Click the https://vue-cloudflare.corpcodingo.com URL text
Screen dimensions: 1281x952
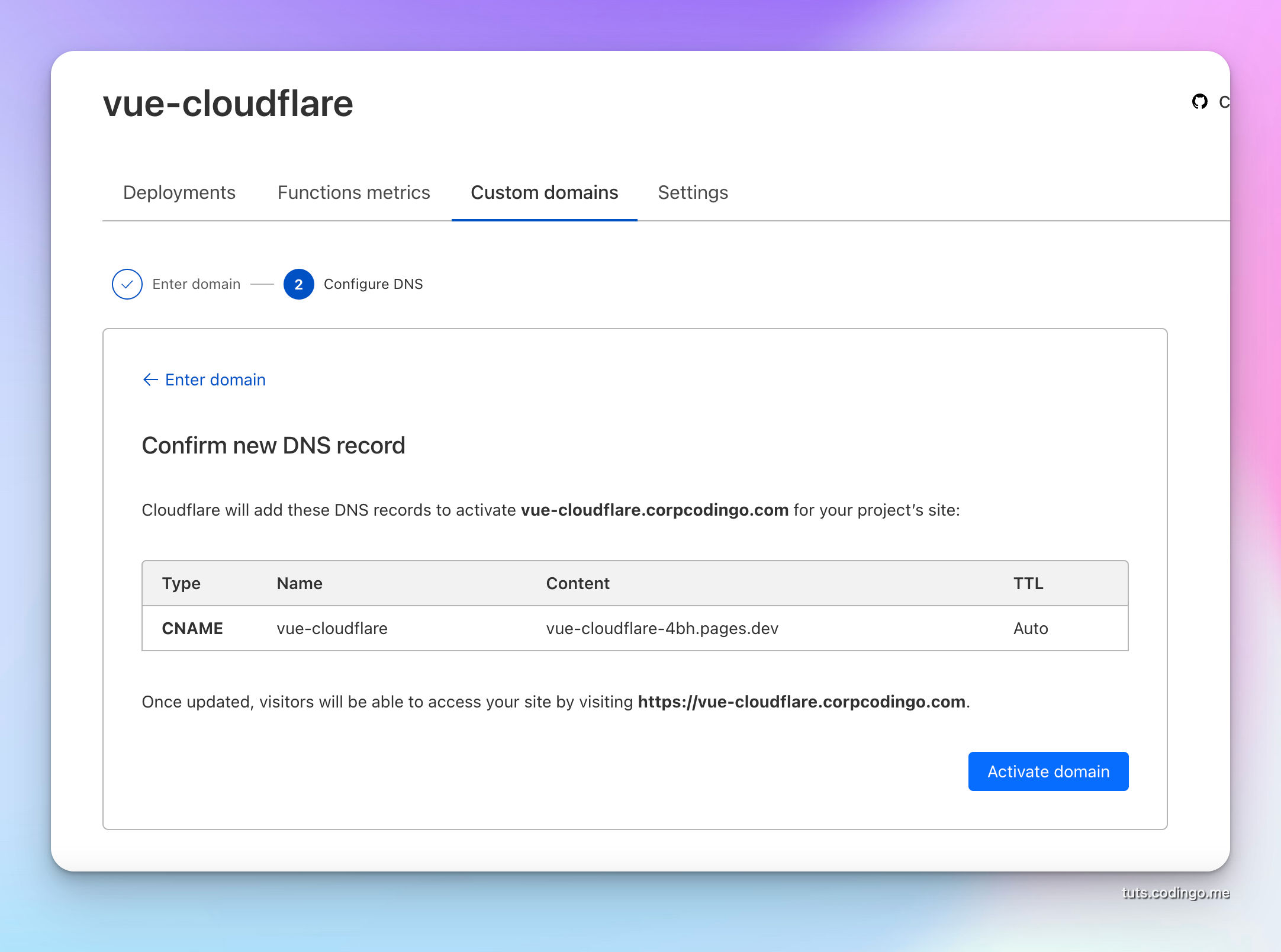point(802,702)
